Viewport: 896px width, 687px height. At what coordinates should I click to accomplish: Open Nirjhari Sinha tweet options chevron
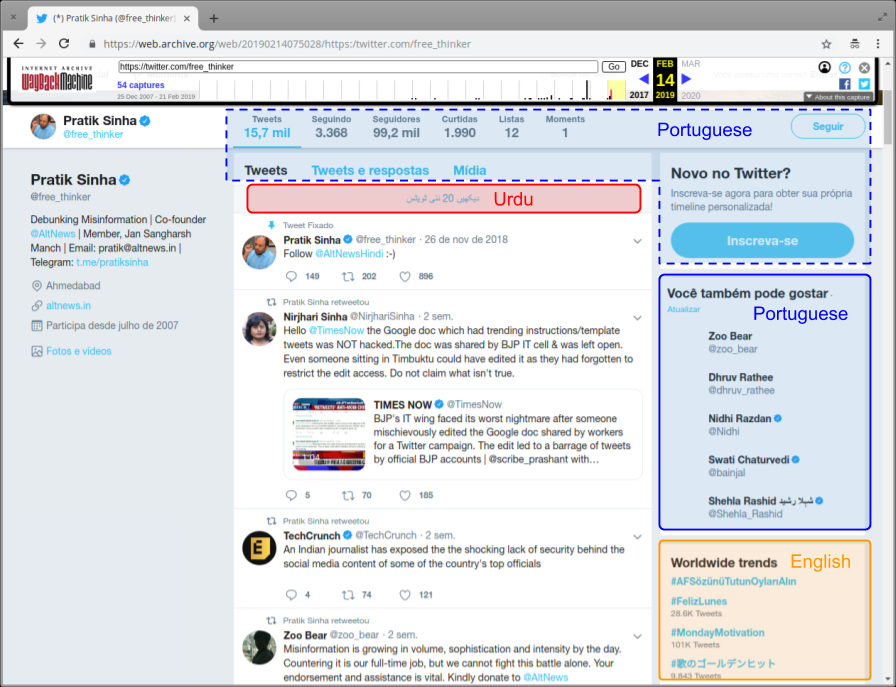[x=637, y=318]
